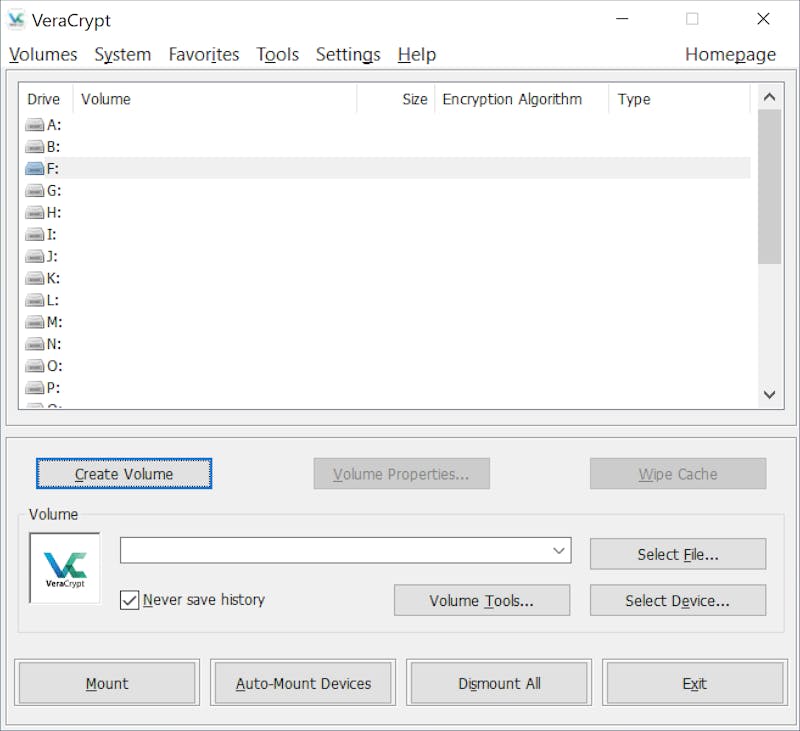Open the System menu
Viewport: 800px width, 731px height.
pyautogui.click(x=122, y=54)
